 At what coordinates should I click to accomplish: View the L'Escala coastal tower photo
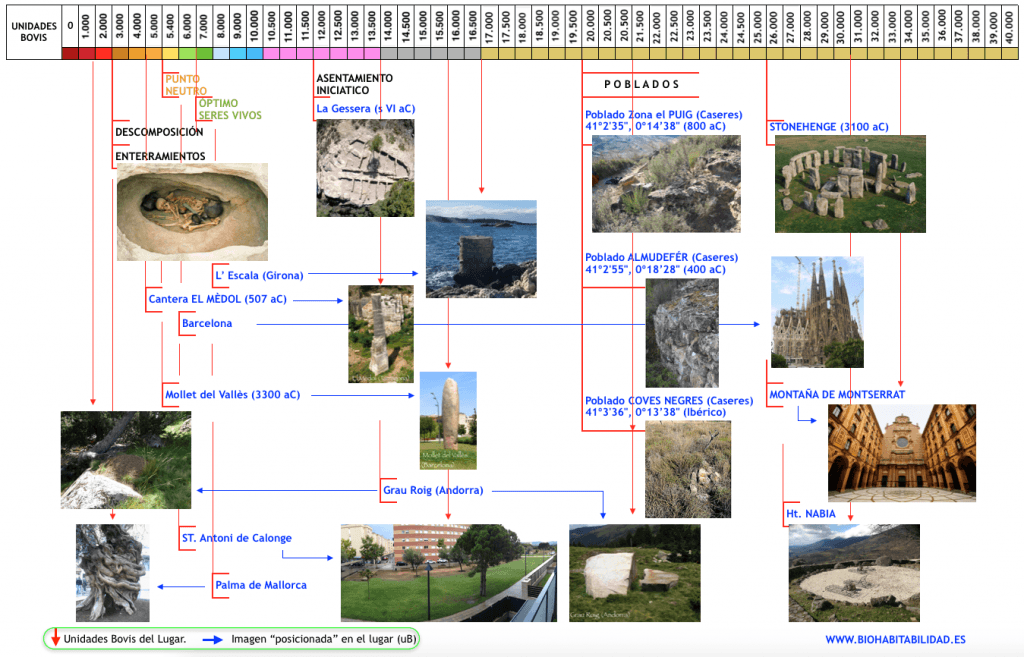[x=481, y=249]
